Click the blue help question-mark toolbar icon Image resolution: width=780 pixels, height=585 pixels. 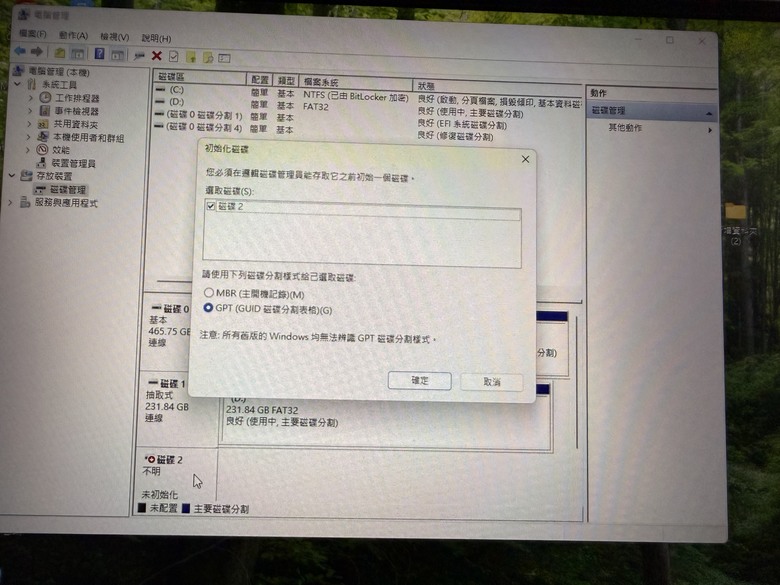(99, 53)
